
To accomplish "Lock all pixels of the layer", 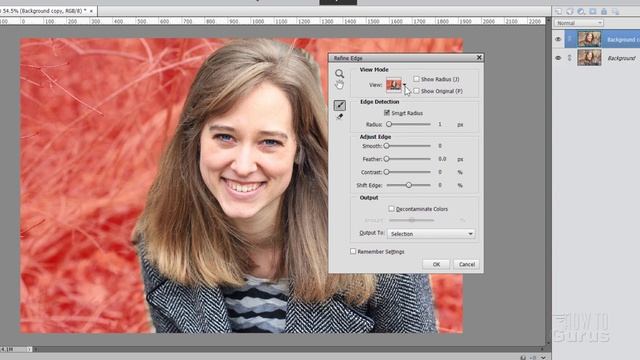I will 604,11.
